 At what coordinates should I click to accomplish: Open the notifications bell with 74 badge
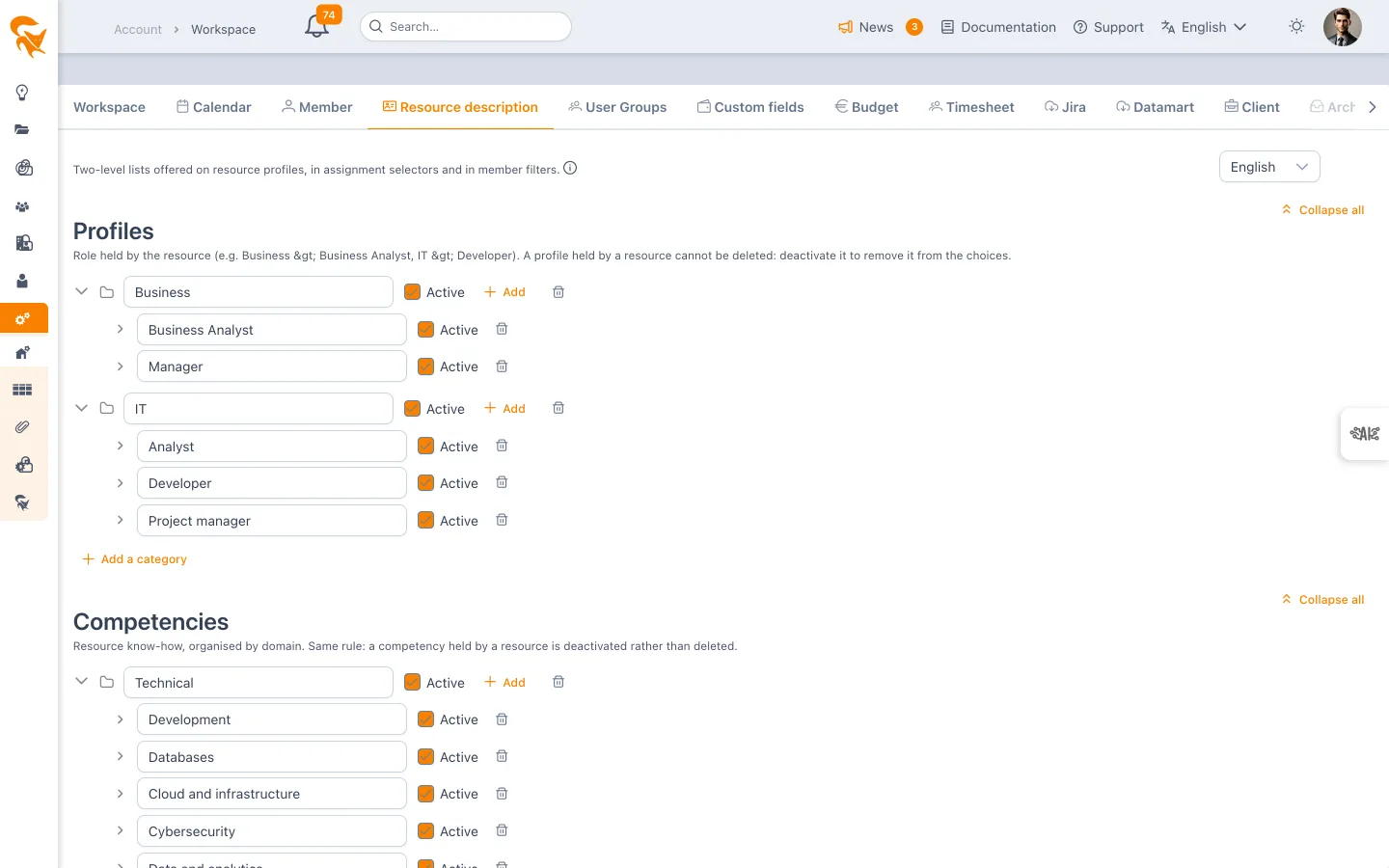coord(318,25)
